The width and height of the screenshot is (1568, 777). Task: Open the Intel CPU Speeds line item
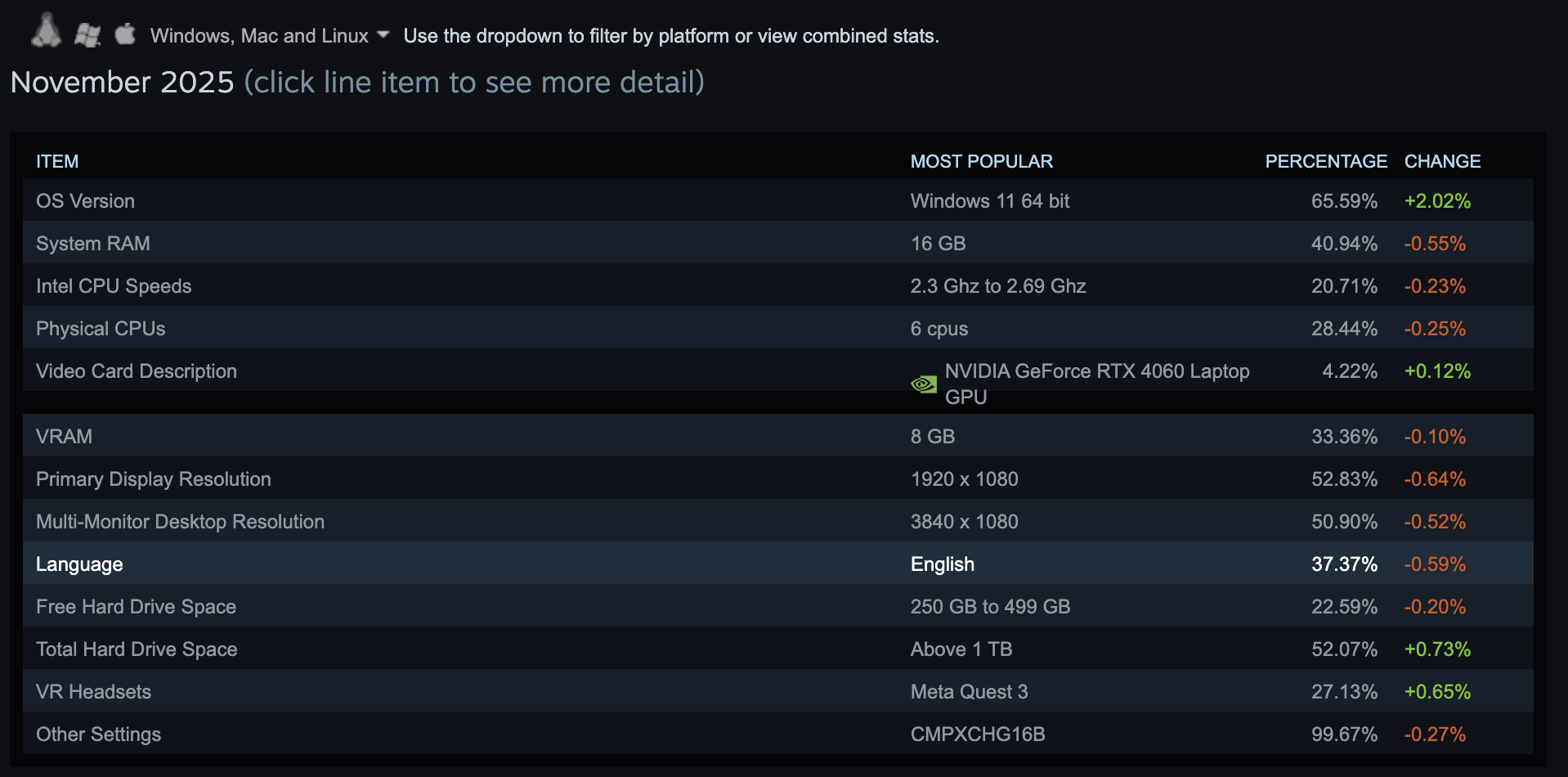[x=114, y=286]
